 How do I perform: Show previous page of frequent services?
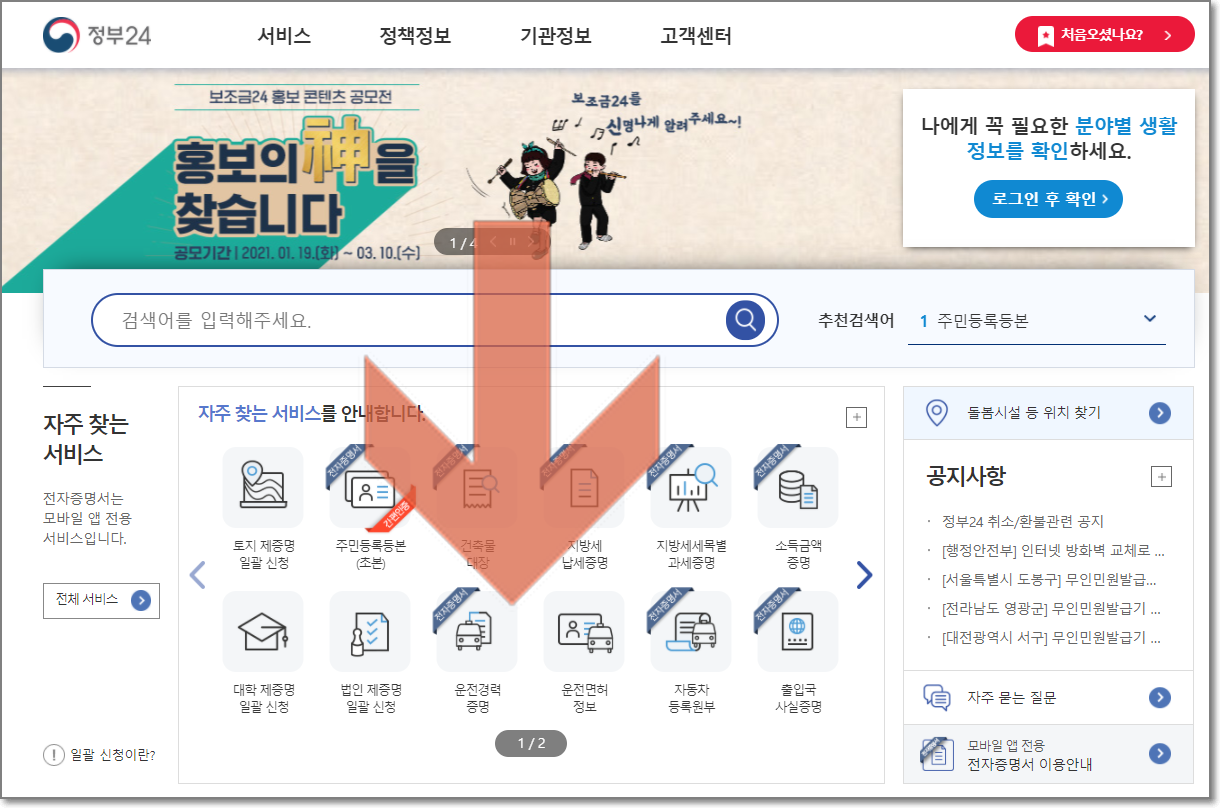198,574
